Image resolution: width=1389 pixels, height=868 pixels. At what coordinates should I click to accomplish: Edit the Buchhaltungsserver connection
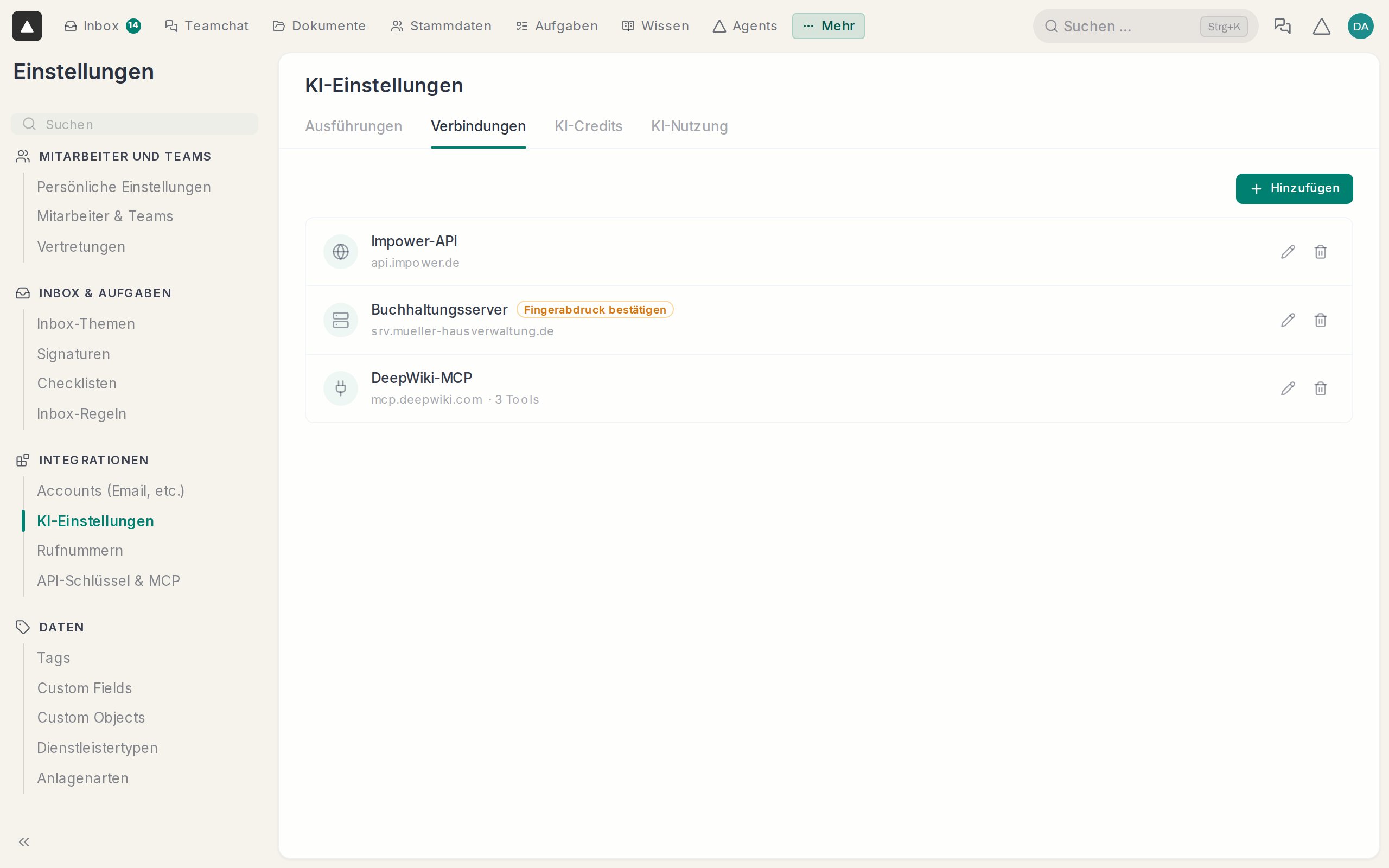coord(1288,320)
